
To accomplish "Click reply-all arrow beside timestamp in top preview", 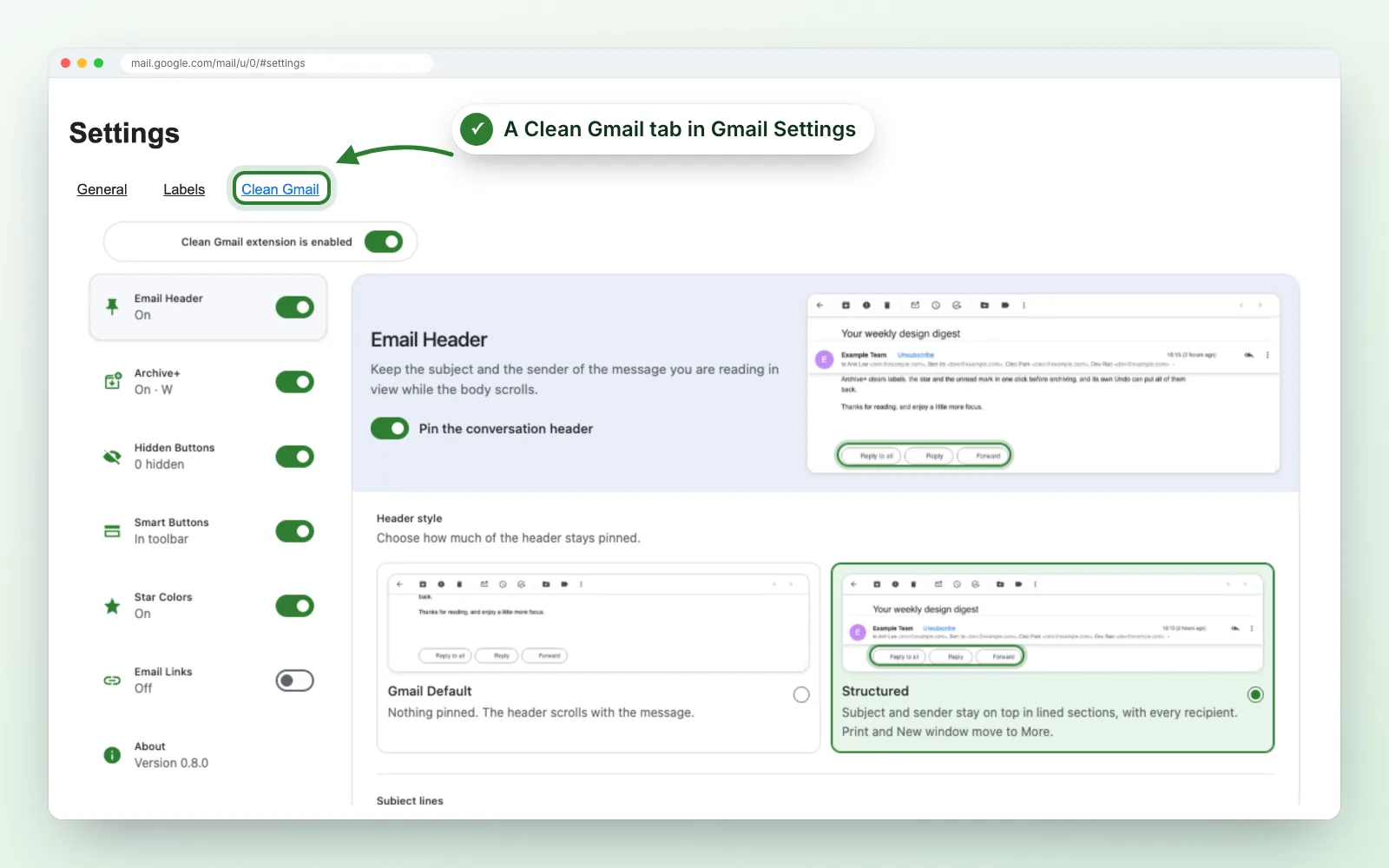I will (1248, 355).
